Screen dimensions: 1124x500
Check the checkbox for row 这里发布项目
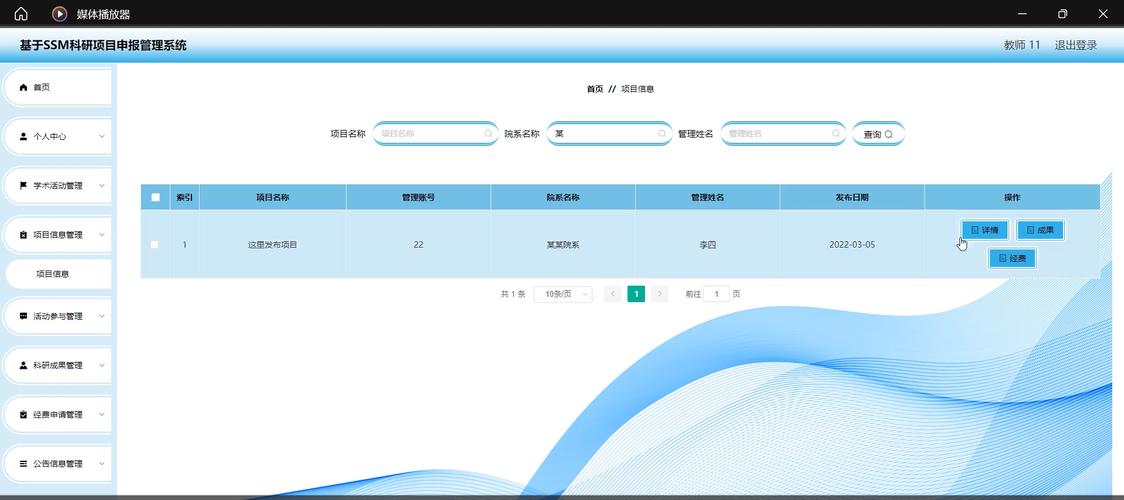[x=155, y=245]
